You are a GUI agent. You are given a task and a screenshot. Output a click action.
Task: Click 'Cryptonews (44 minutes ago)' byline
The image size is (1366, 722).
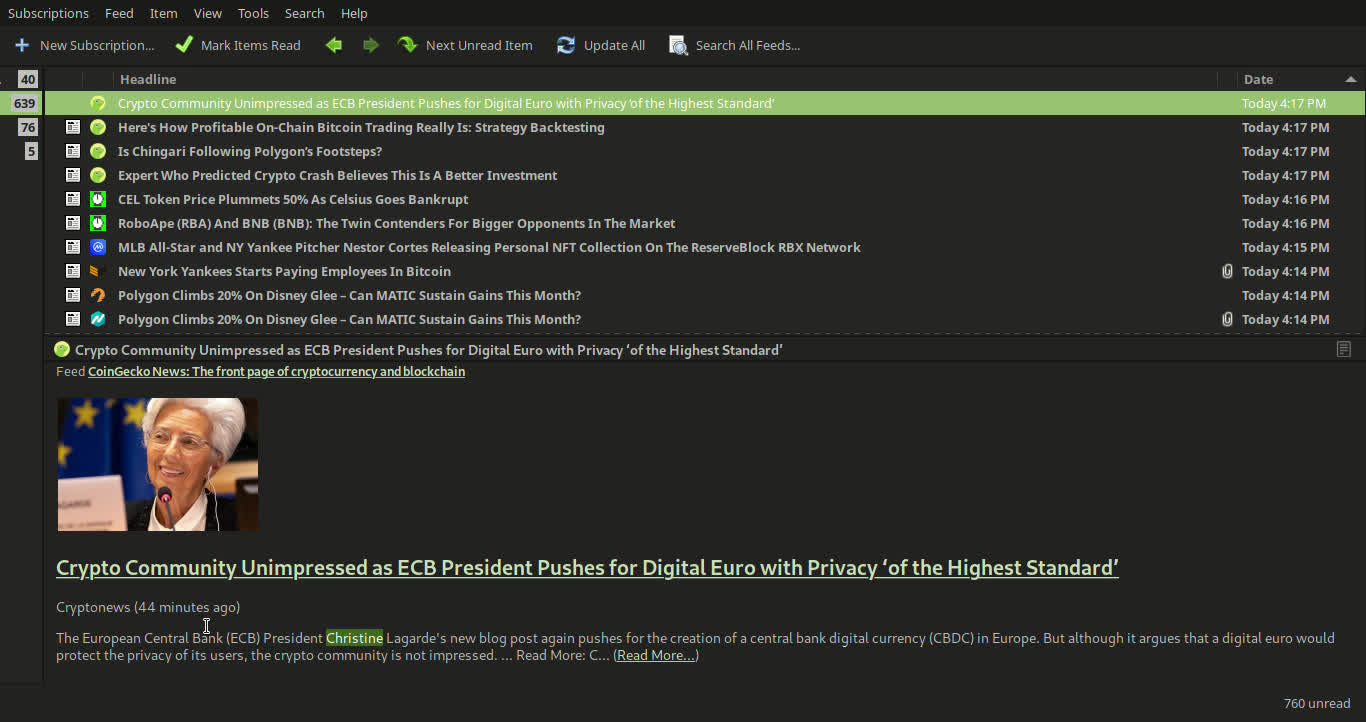[148, 606]
